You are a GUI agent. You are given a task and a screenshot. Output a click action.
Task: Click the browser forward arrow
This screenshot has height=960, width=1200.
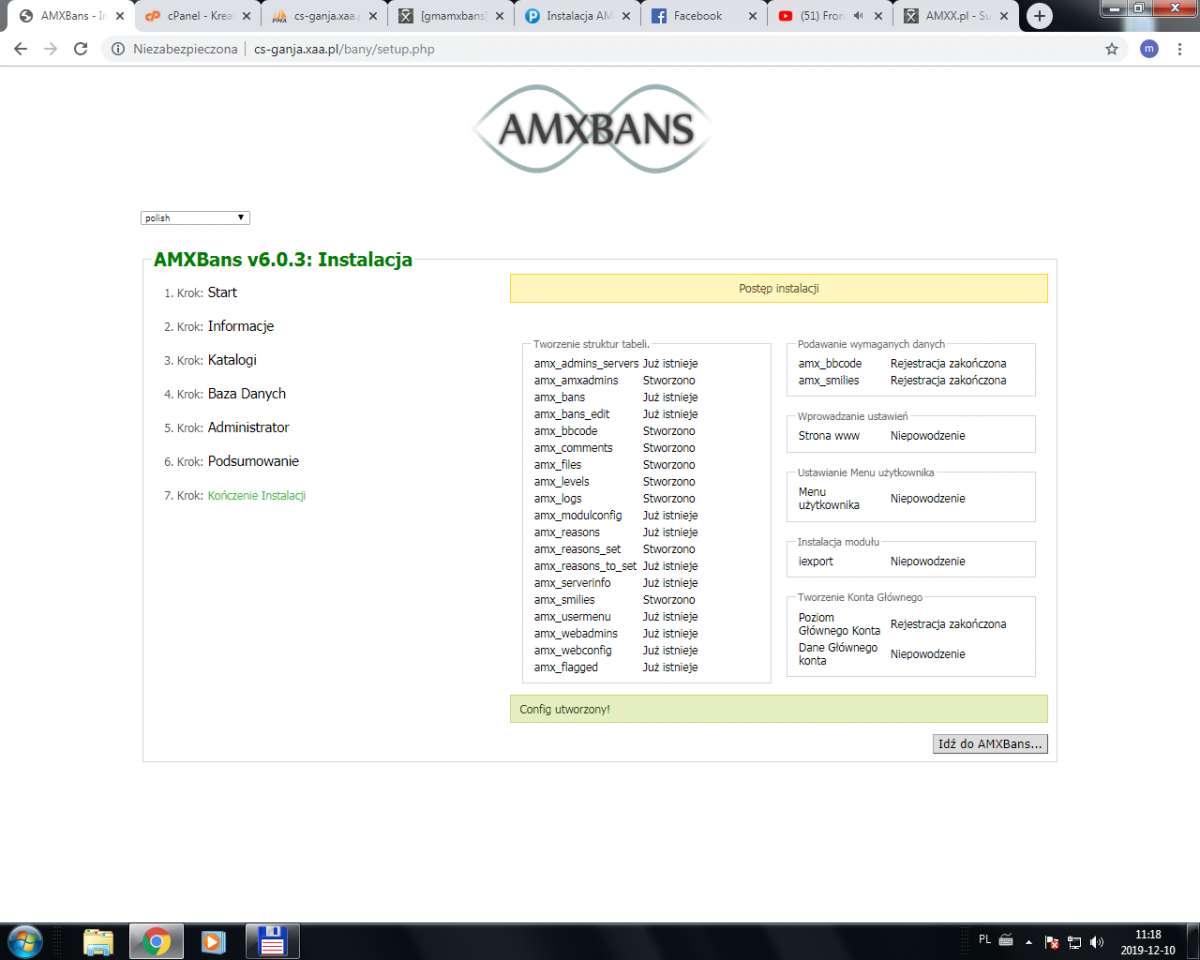[51, 49]
